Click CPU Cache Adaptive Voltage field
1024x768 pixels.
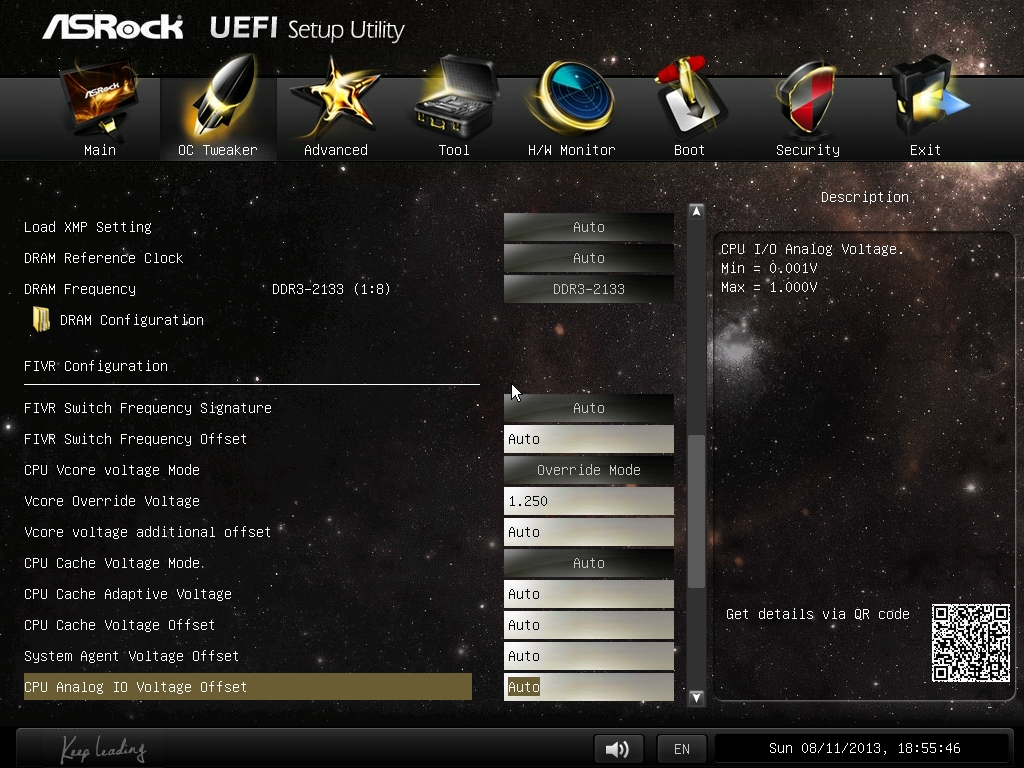(588, 594)
